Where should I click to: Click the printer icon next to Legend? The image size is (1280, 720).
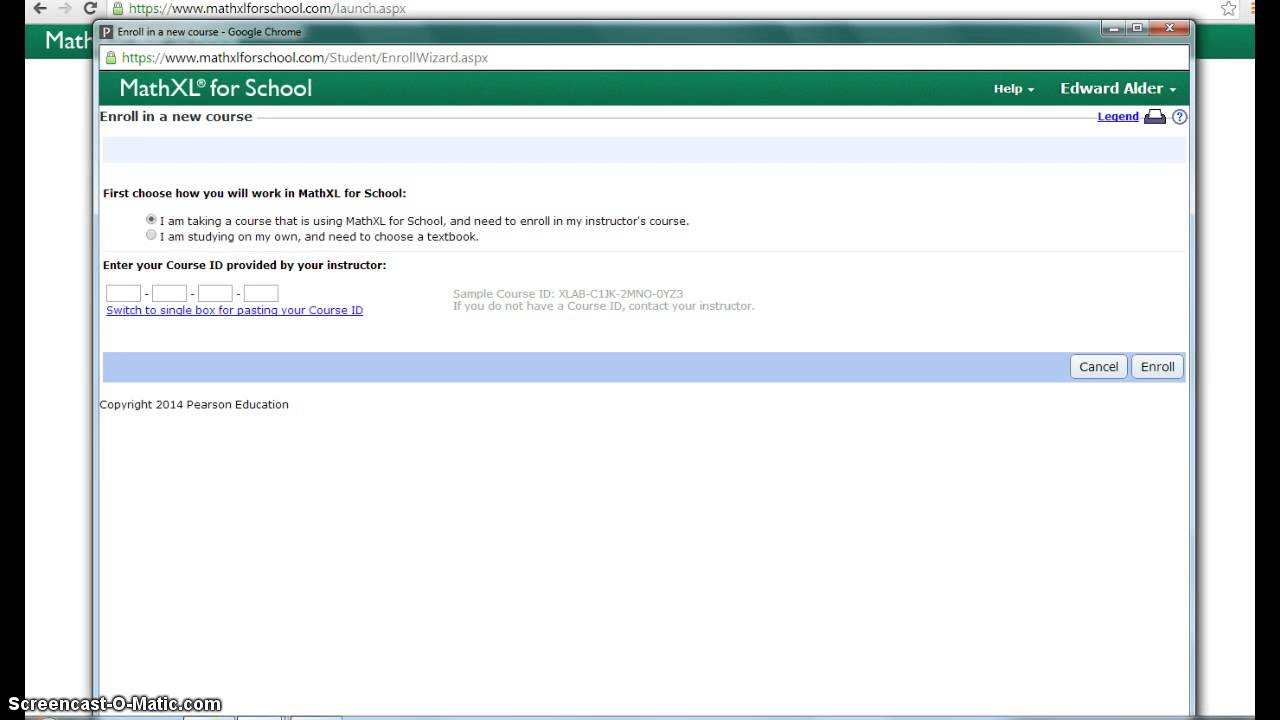(x=1155, y=117)
